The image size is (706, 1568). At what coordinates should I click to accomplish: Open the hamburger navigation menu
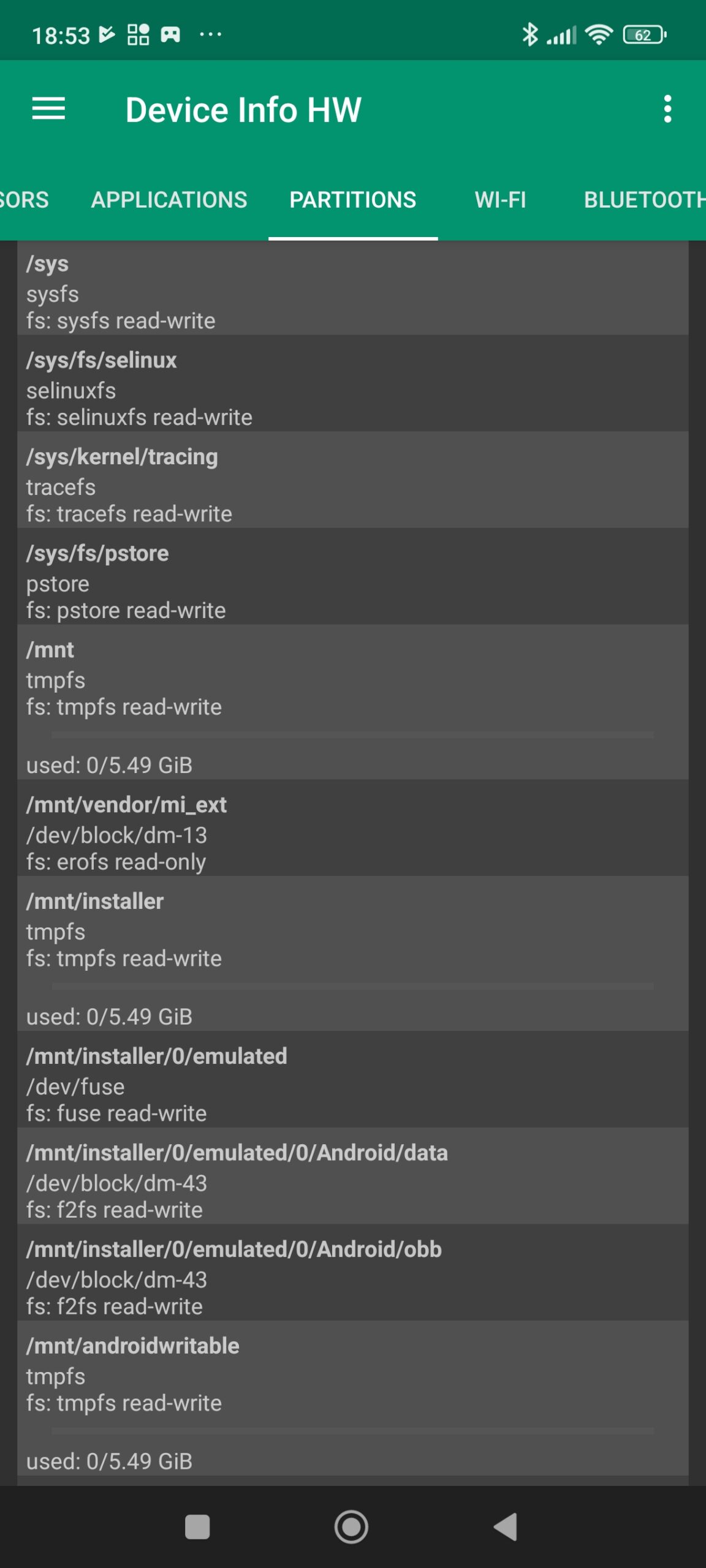48,109
